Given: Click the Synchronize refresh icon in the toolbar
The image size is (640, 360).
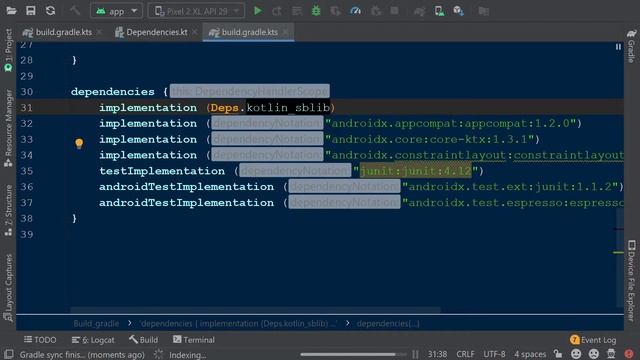Looking at the screenshot, I should tap(50, 11).
